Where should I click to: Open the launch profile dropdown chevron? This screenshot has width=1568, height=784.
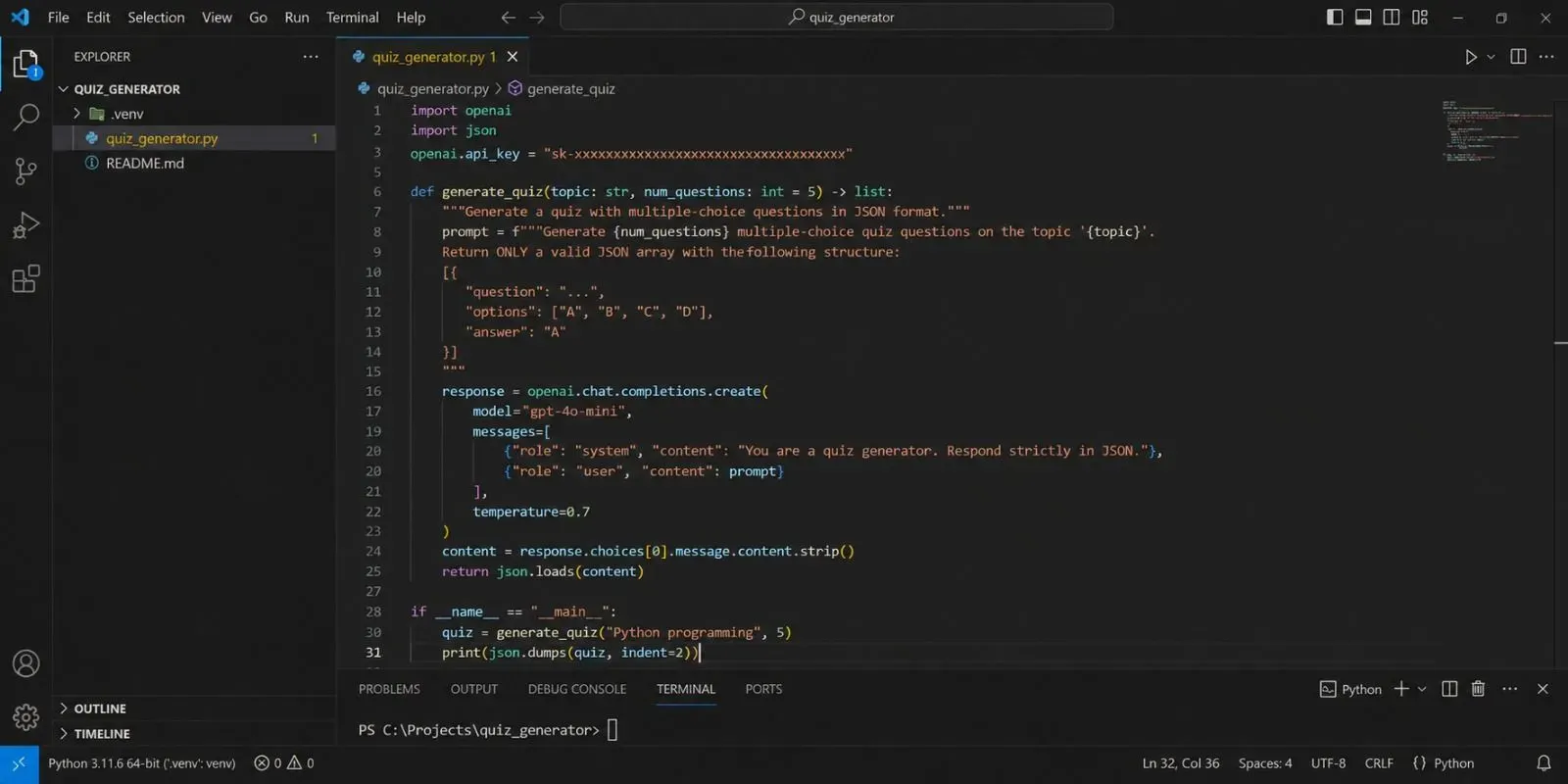[x=1422, y=689]
